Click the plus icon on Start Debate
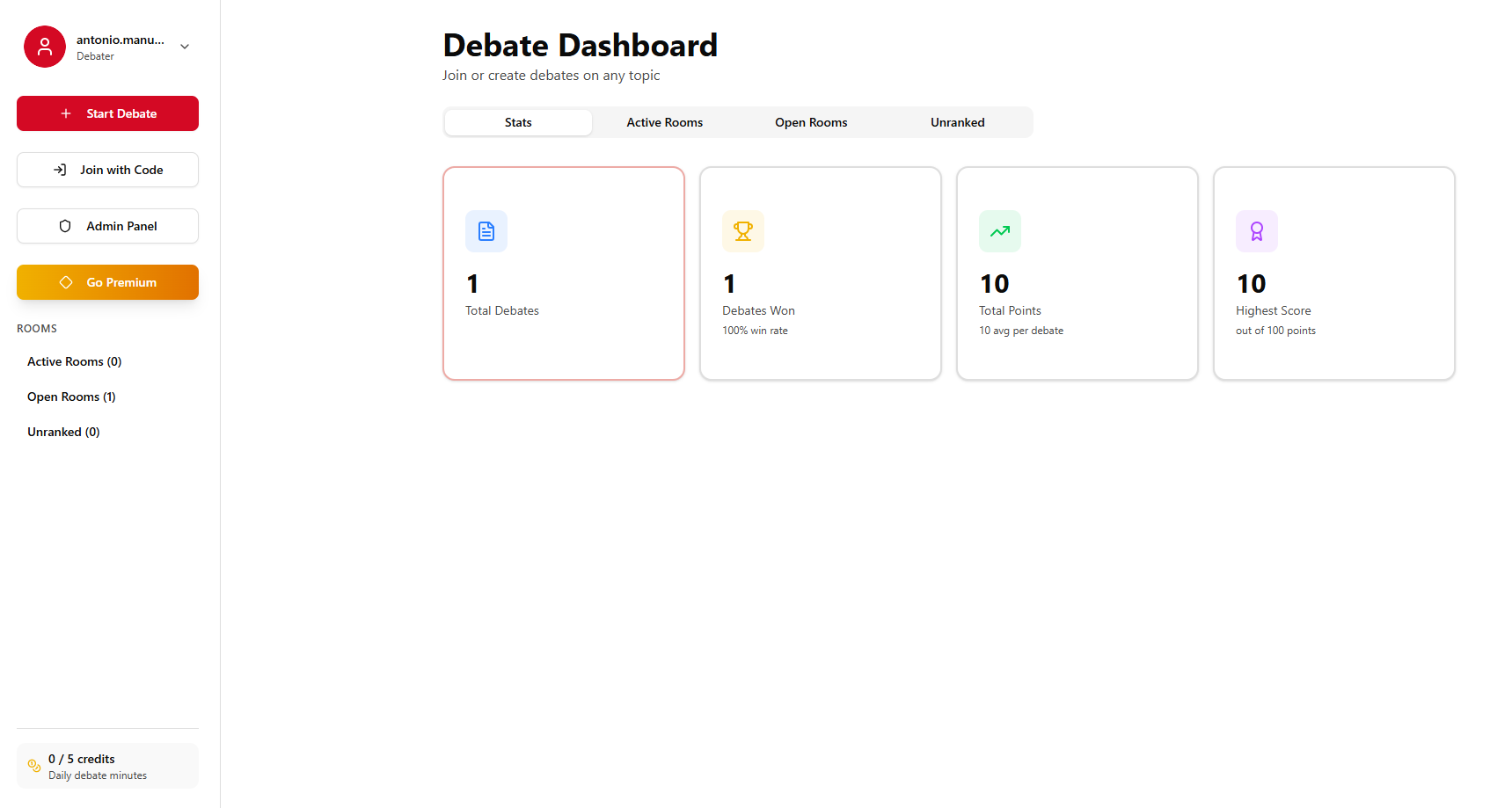The width and height of the screenshot is (1512, 808). click(65, 113)
